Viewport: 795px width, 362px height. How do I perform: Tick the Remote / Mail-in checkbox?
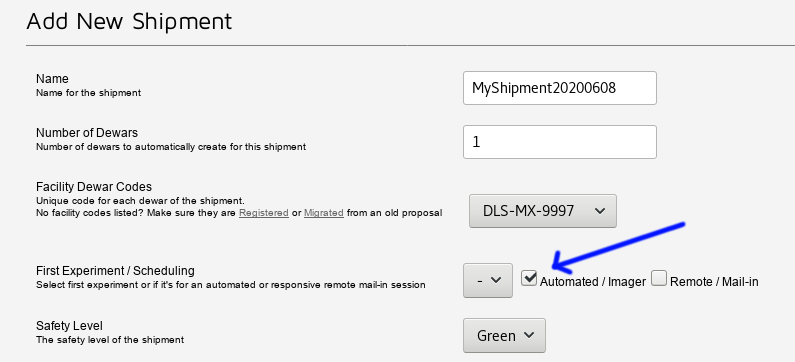pyautogui.click(x=659, y=278)
